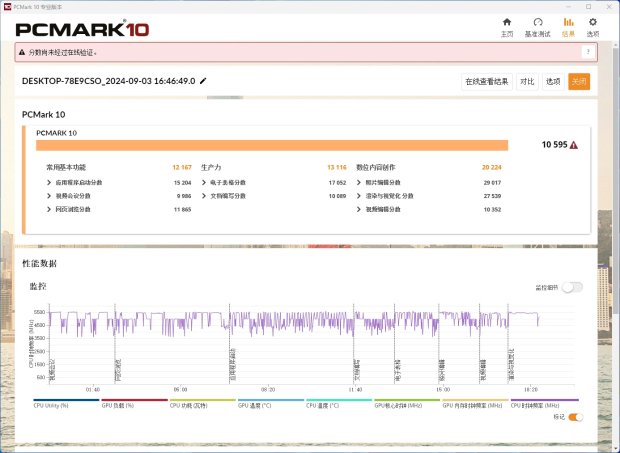Click the 常用基本功能 score 12 167
620x453 pixels.
click(182, 168)
